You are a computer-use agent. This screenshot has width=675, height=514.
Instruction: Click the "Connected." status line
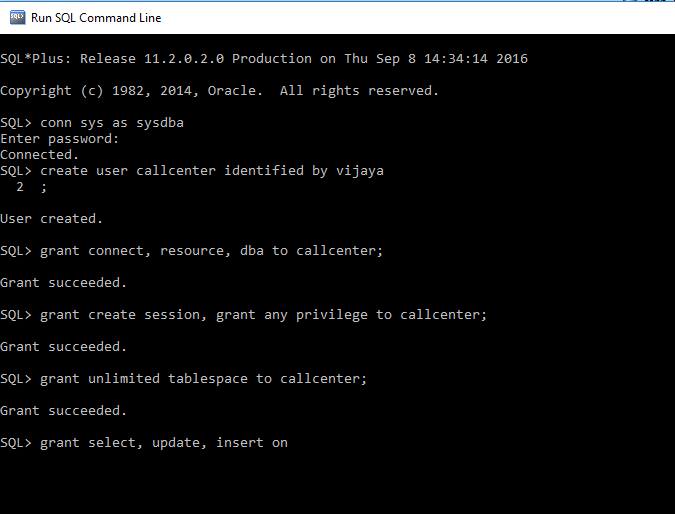[x=39, y=155]
